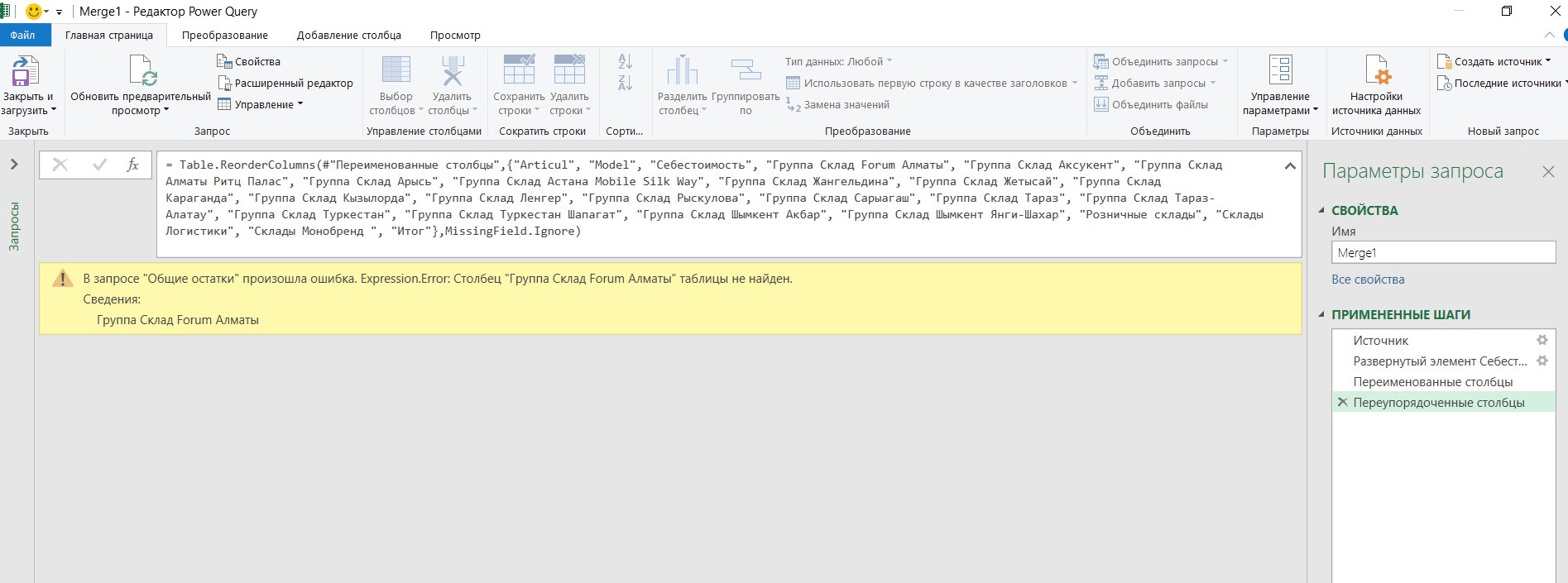Cancel formula edit with X icon
This screenshot has height=583, width=1568.
60,165
